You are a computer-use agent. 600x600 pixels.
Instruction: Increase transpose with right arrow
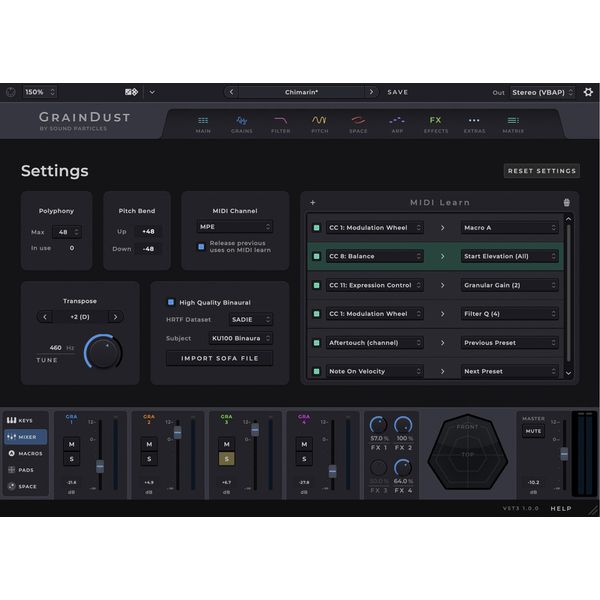pyautogui.click(x=115, y=317)
